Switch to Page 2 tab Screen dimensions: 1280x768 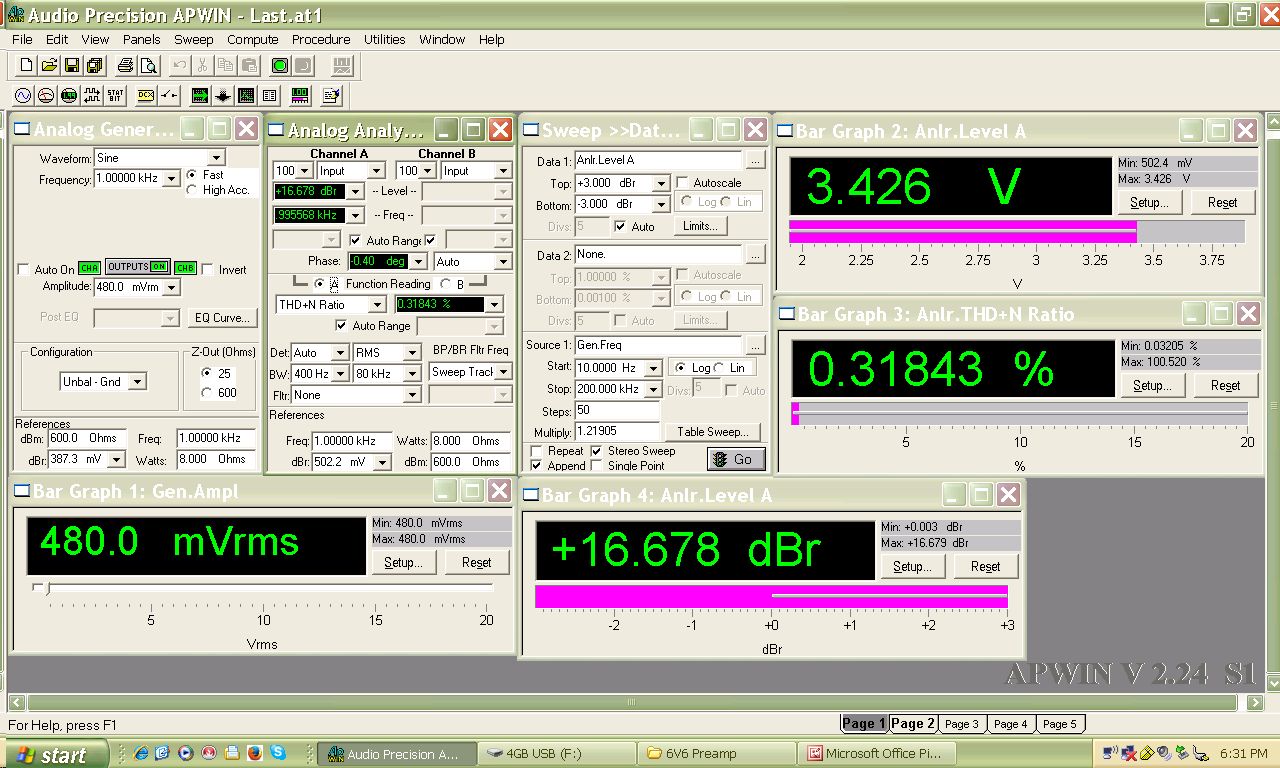click(x=913, y=723)
